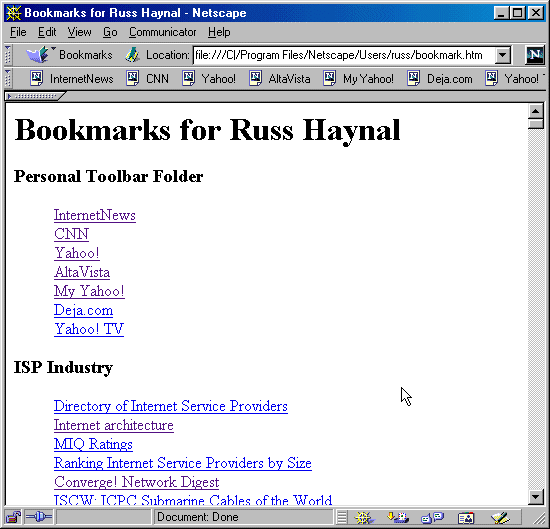The image size is (550, 529).
Task: Click the My Yahoo! toolbar button label
Action: [368, 79]
